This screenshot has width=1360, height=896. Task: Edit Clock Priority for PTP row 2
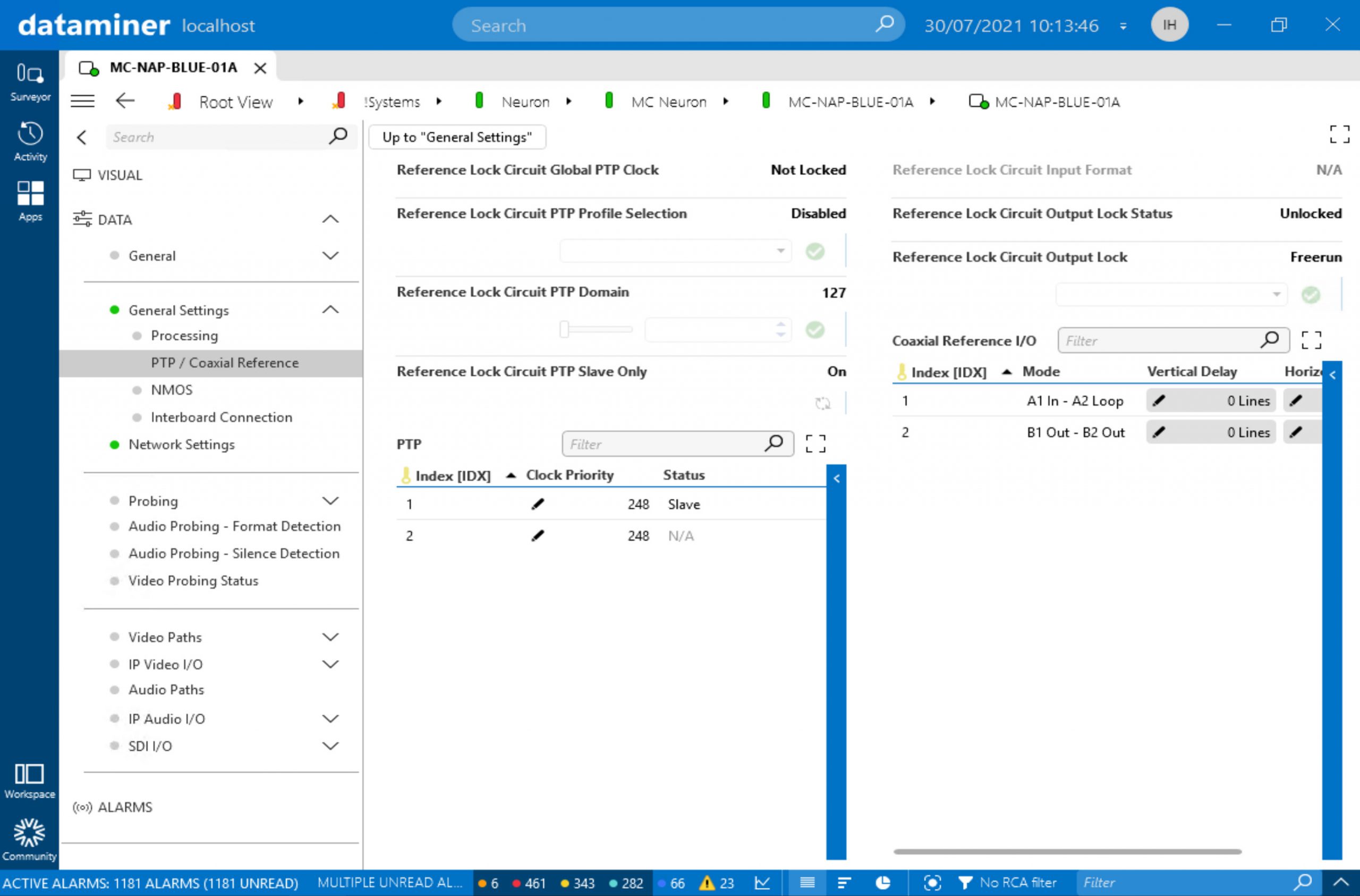click(538, 536)
